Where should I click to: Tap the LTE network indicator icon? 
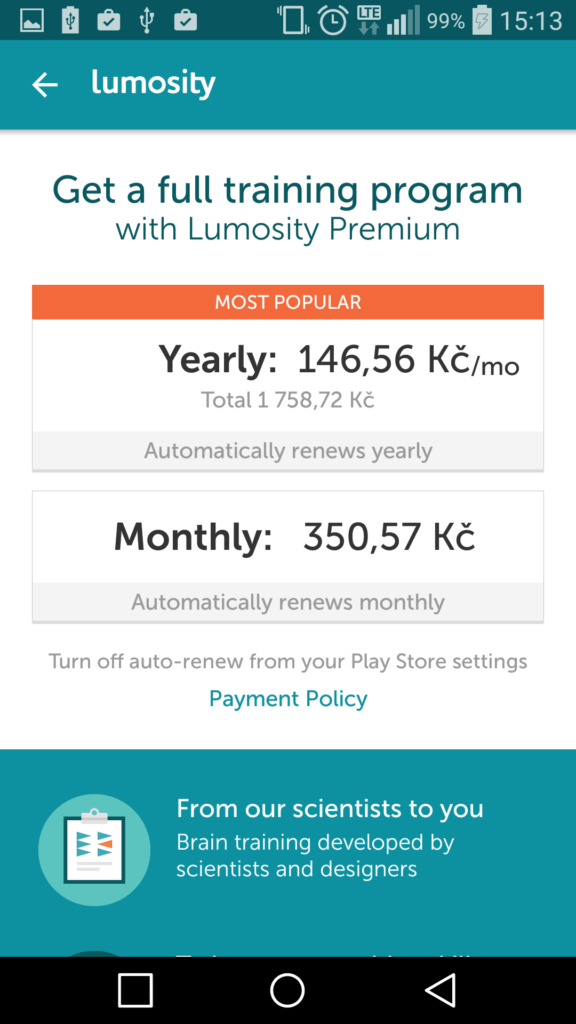(x=369, y=20)
